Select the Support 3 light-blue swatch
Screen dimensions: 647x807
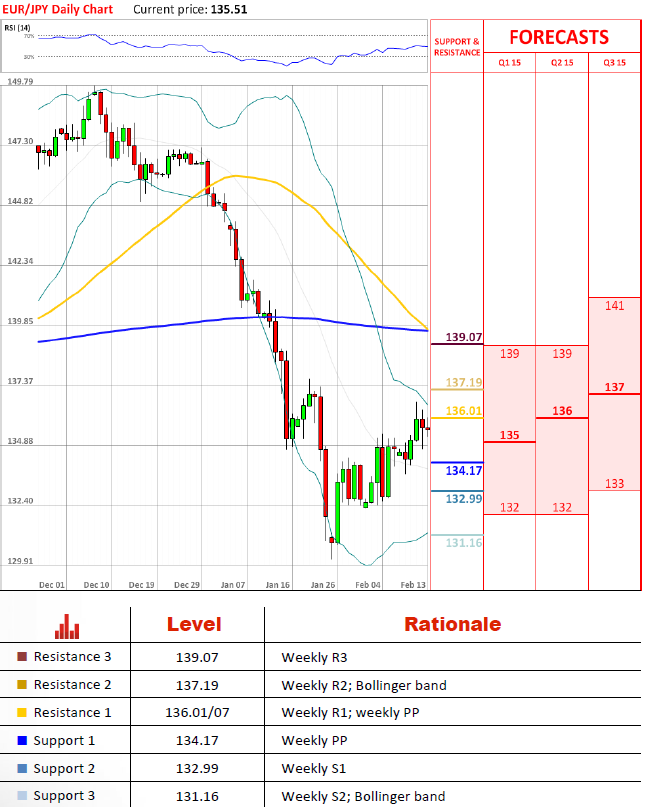coord(22,796)
